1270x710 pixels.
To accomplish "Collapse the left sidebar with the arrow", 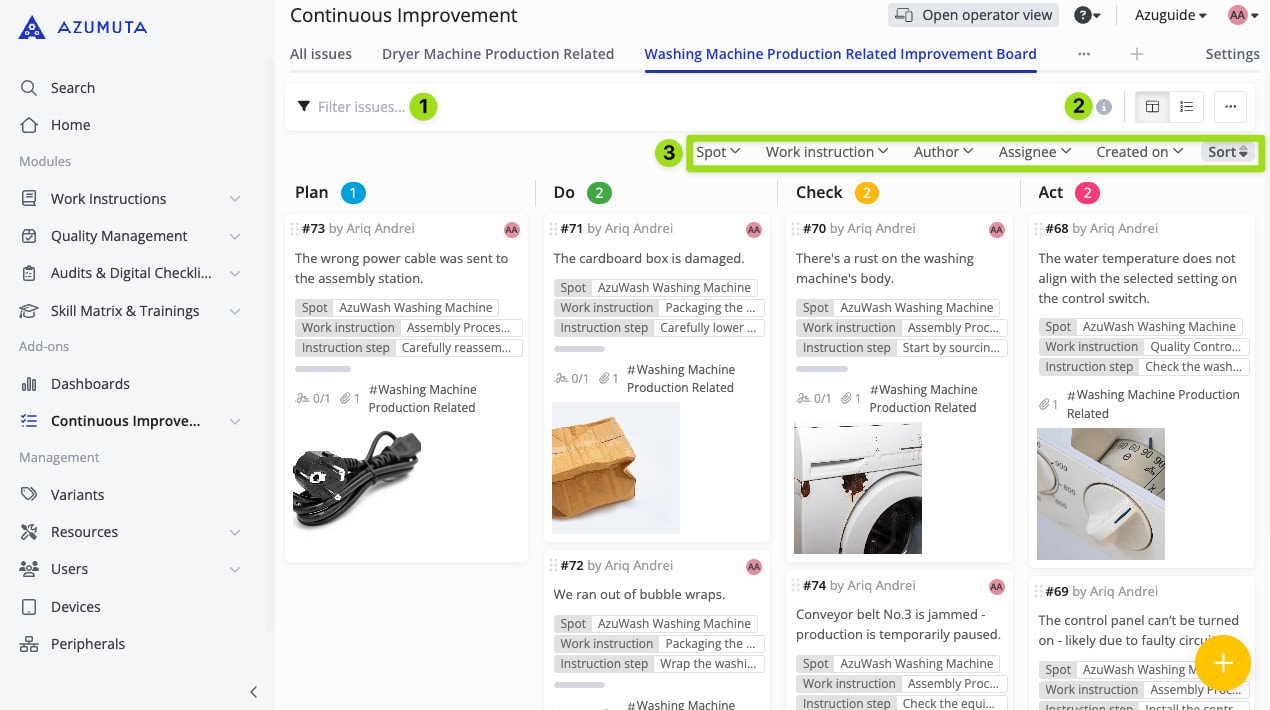I will [x=253, y=692].
